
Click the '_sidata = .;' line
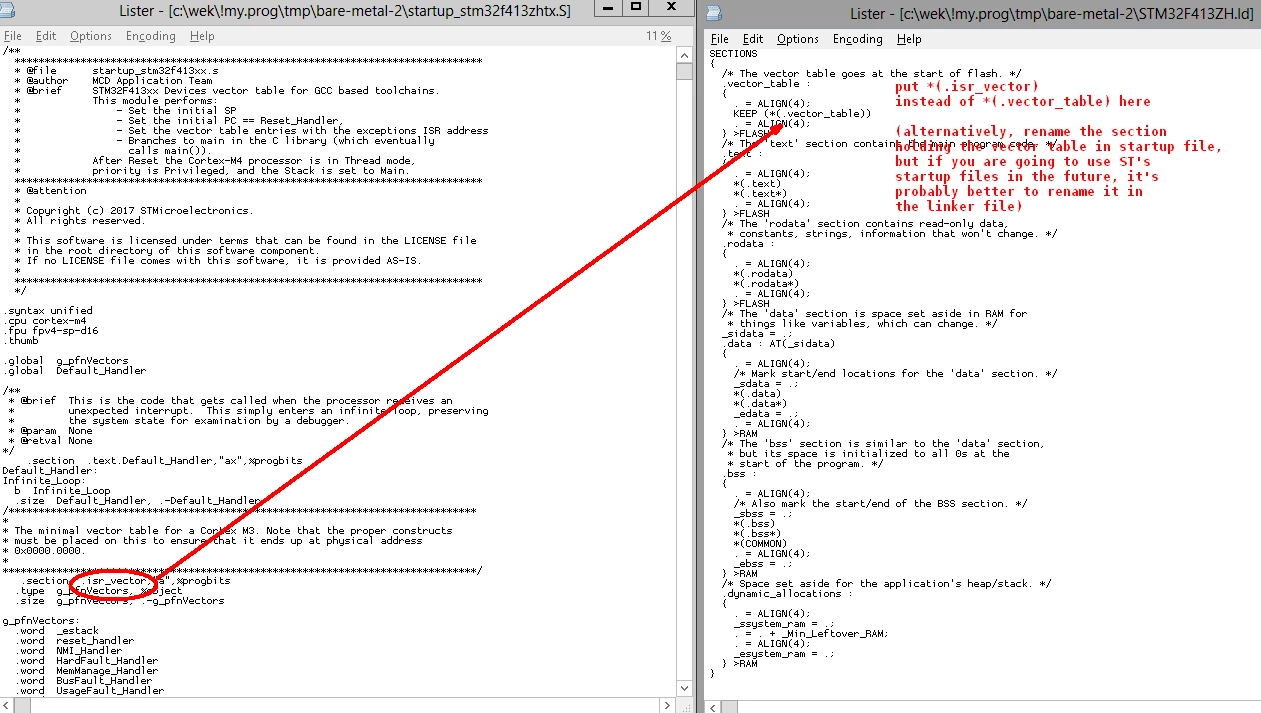coord(757,334)
